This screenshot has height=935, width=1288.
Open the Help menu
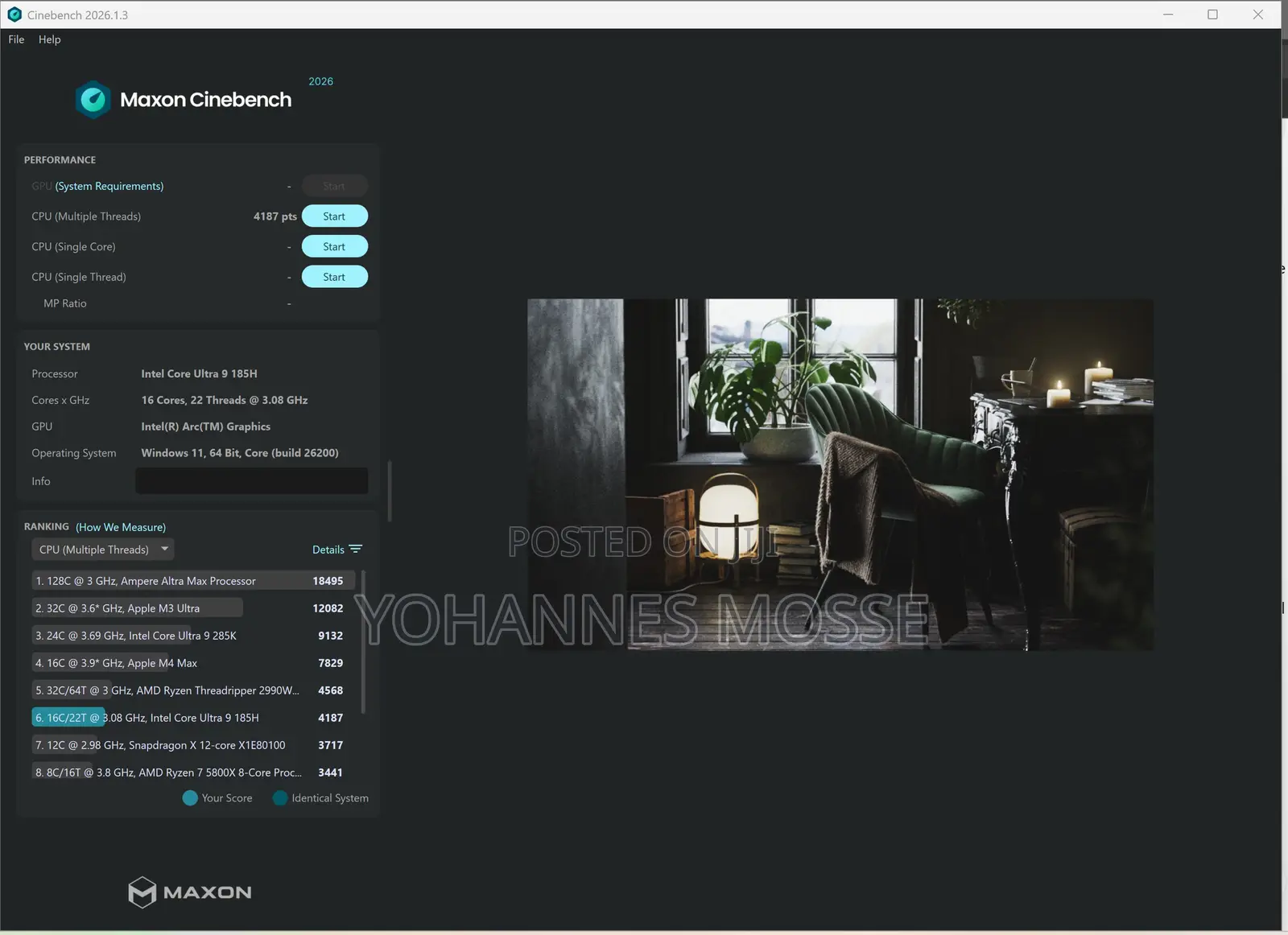pyautogui.click(x=49, y=39)
